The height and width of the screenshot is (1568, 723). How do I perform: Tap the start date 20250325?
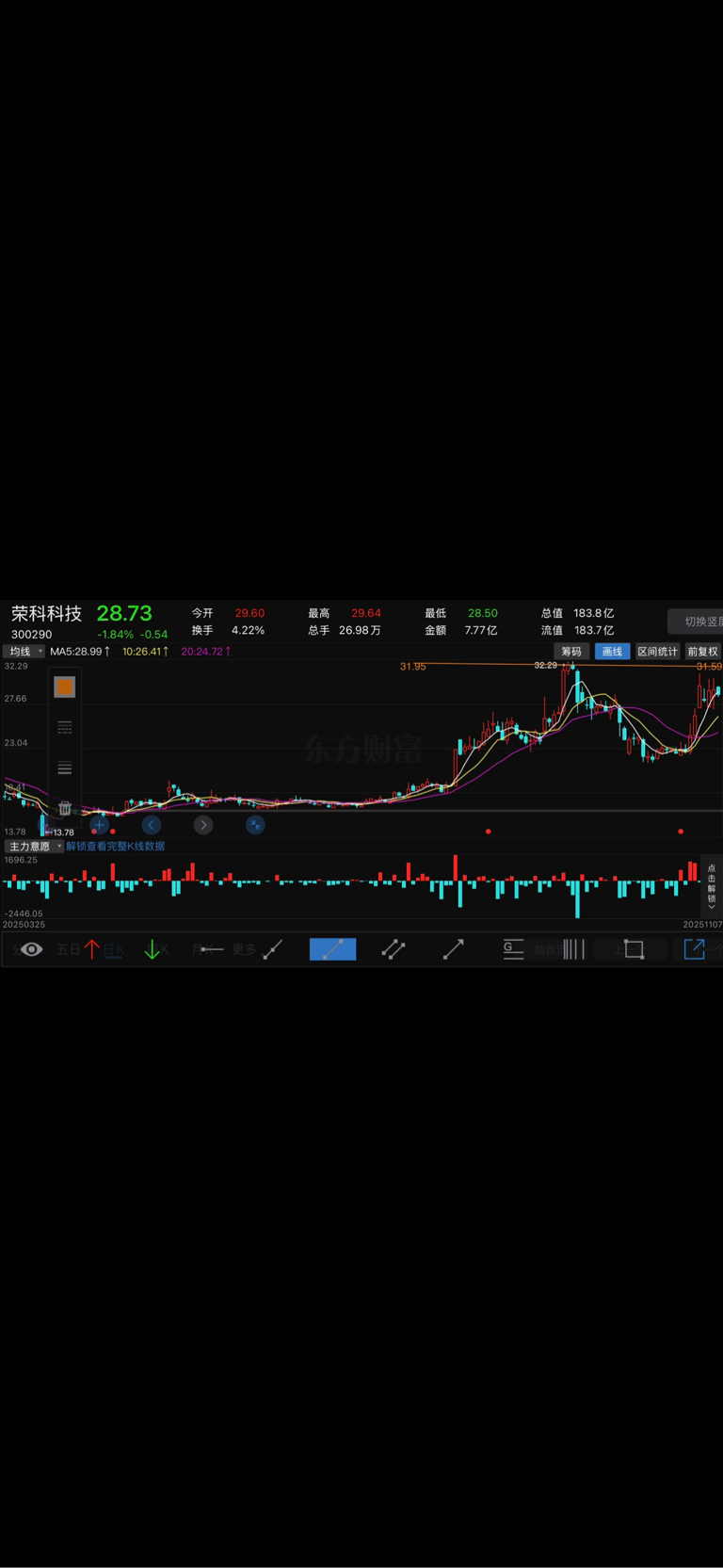click(x=24, y=925)
